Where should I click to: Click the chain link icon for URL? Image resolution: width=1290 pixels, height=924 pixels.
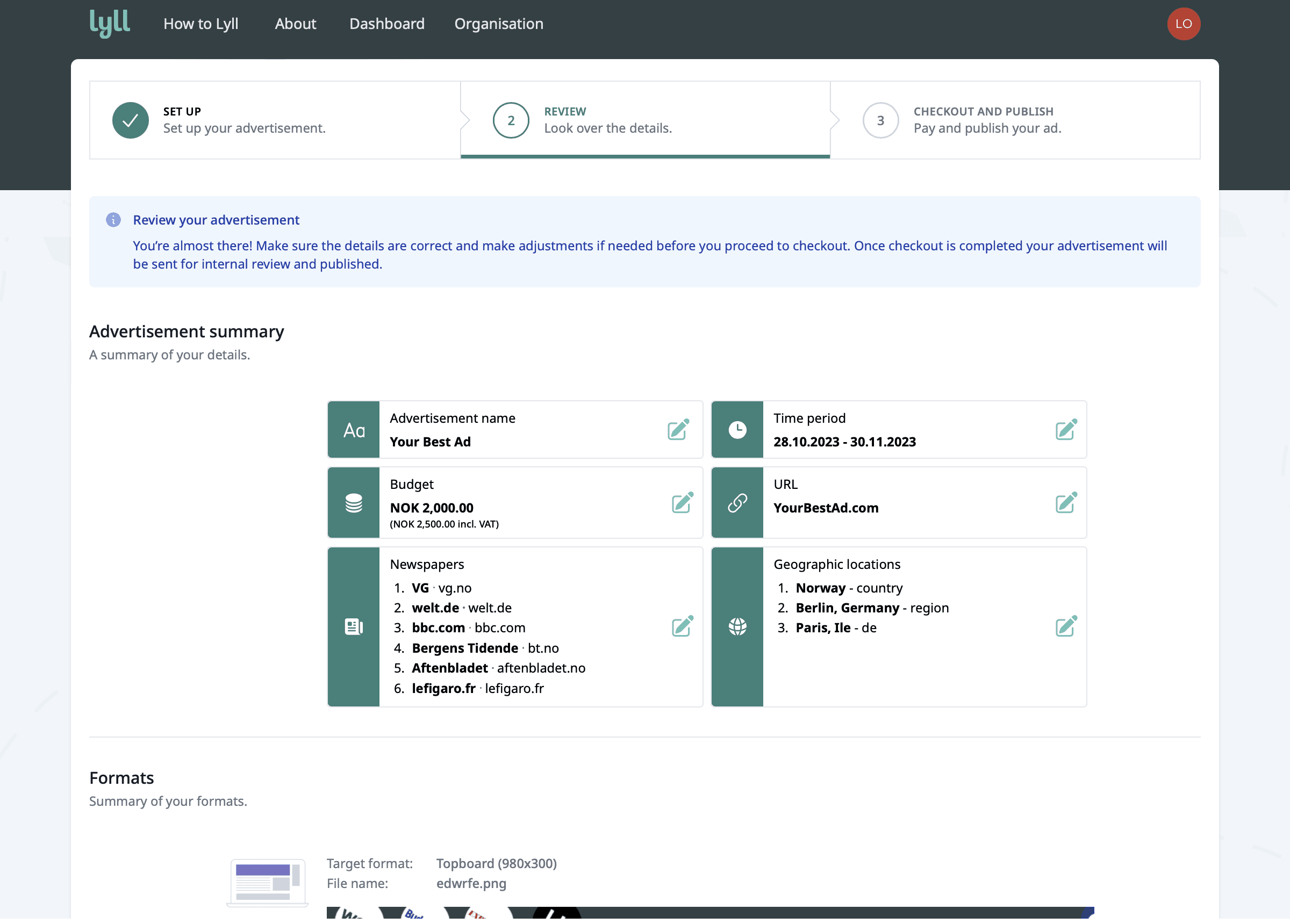coord(737,503)
